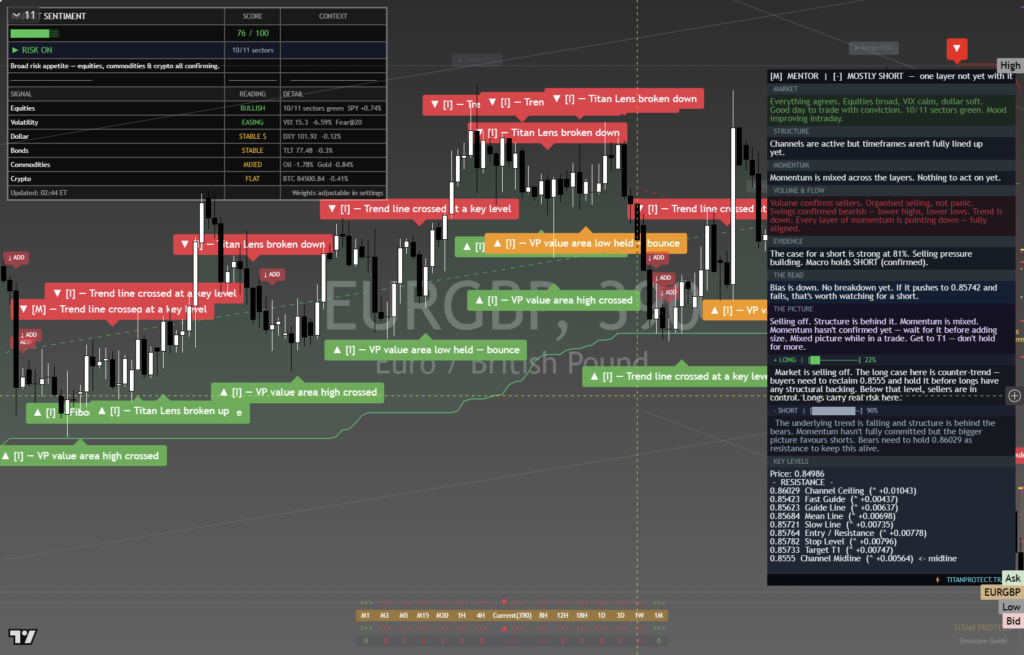Select the M1 timeframe
1024x655 pixels.
click(365, 615)
